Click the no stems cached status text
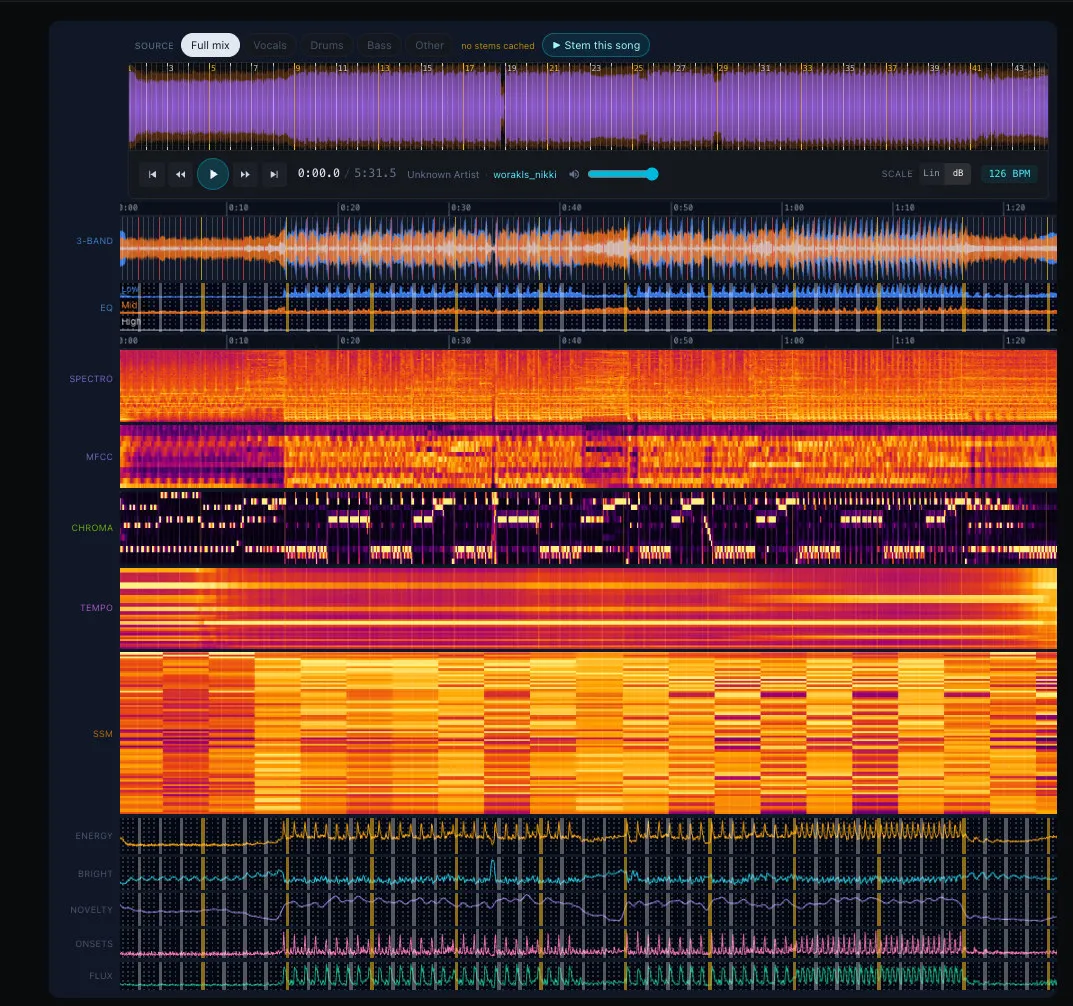 [x=497, y=46]
